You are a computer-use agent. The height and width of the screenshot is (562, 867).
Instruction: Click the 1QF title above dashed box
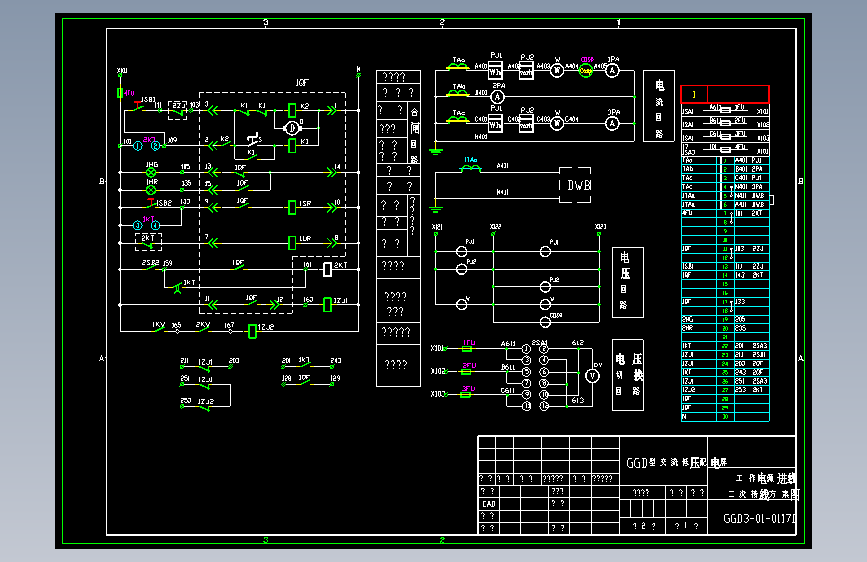click(302, 82)
